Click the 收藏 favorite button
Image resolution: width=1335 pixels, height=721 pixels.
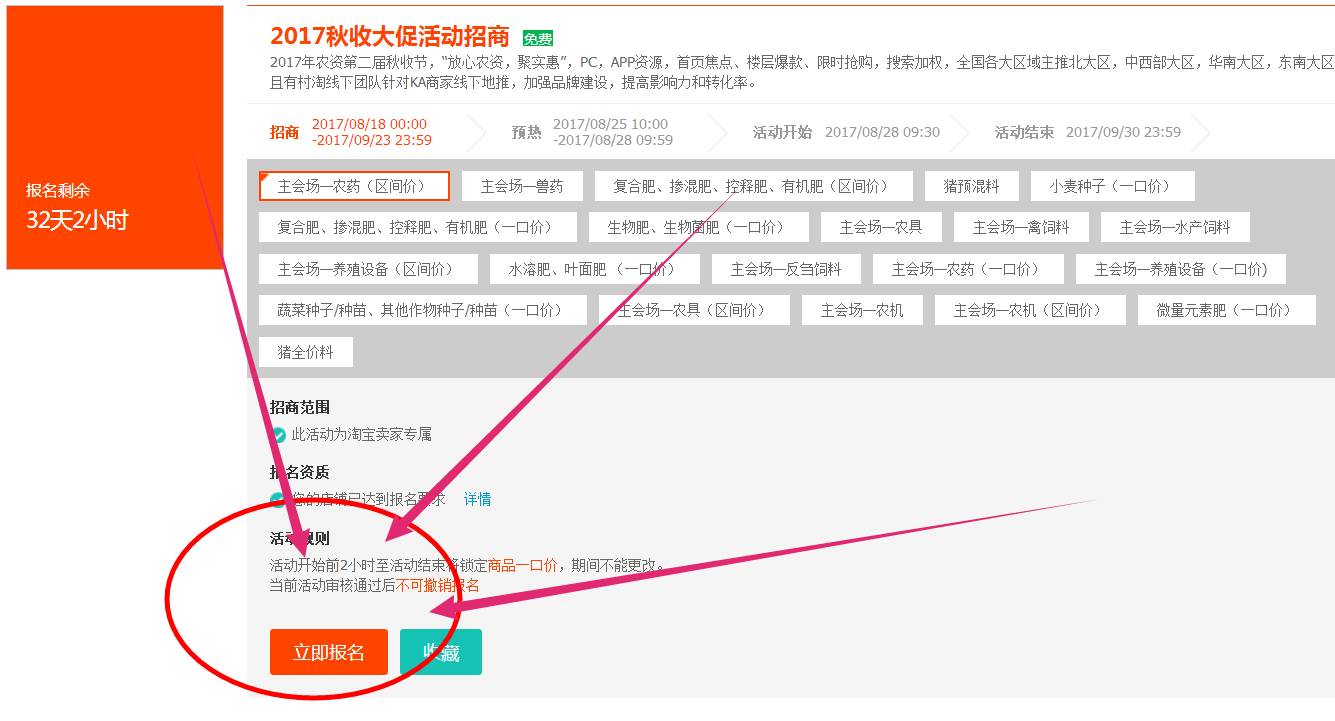click(441, 651)
